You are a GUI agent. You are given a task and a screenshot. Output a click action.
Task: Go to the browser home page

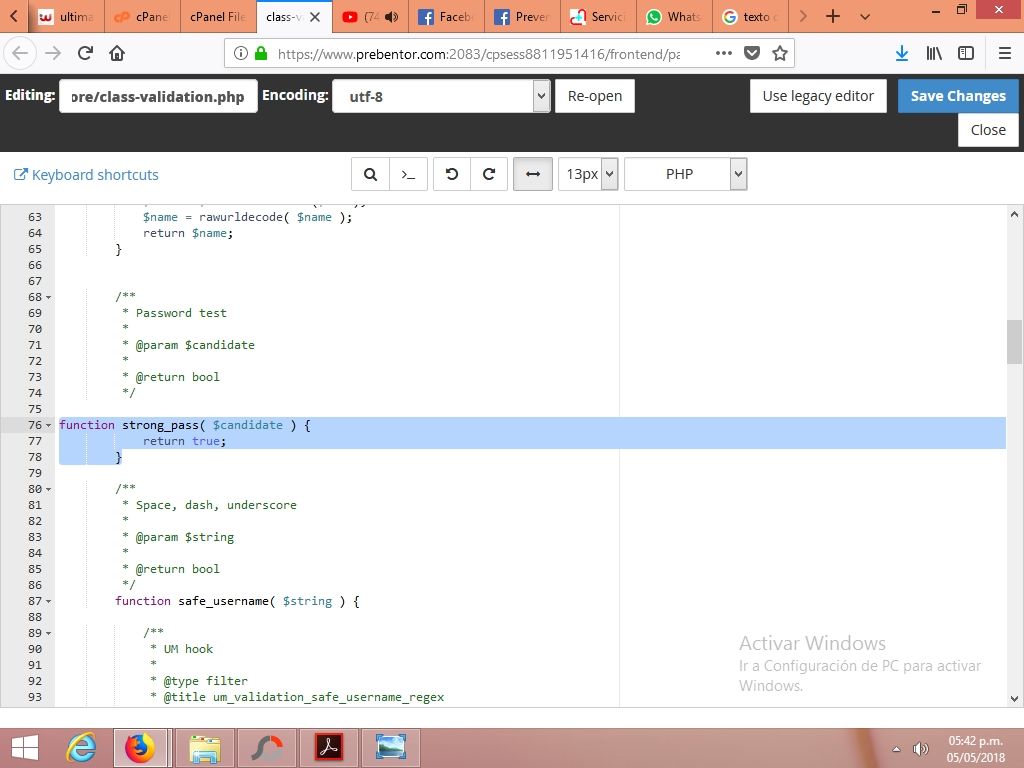[117, 53]
